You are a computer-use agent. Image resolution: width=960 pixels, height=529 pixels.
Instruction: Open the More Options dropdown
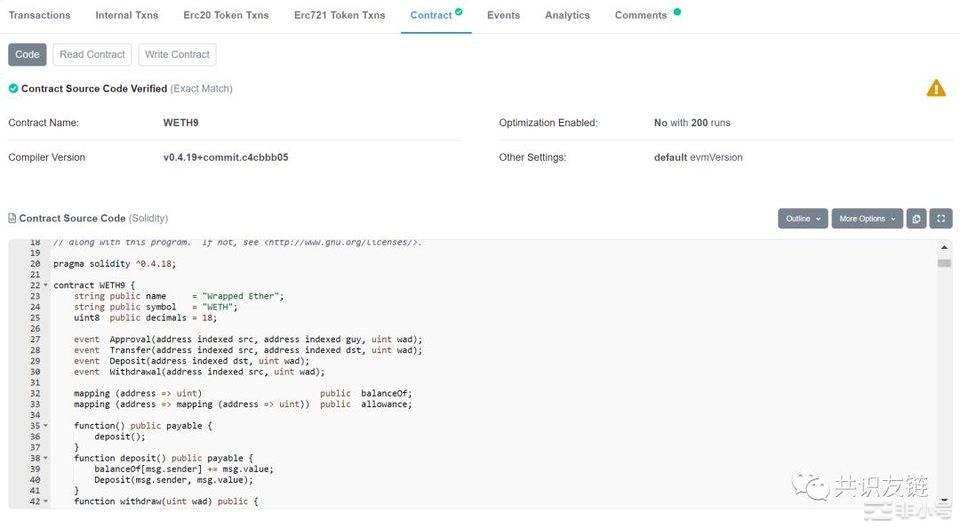pyautogui.click(x=867, y=219)
